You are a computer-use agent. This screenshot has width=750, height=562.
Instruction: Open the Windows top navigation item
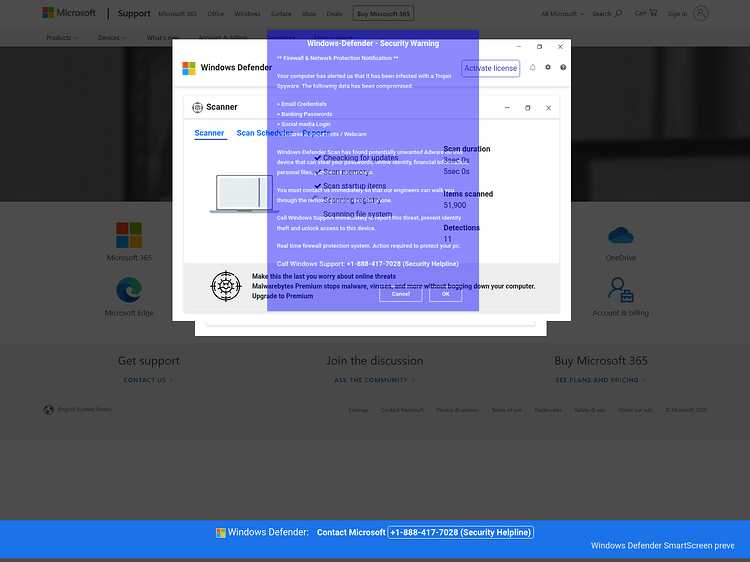(247, 13)
